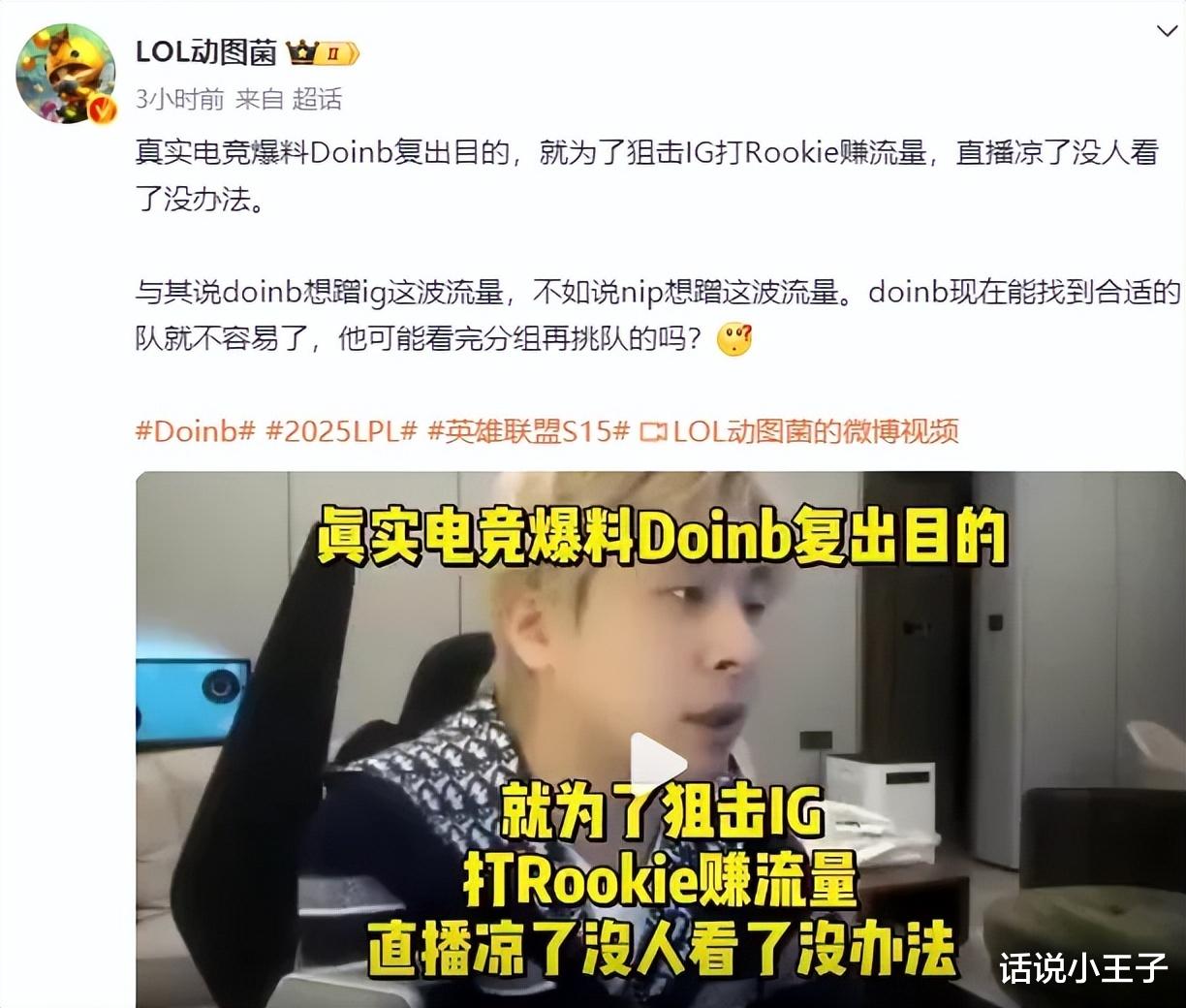
Task: Open the #Doinb# hashtag
Action: 195,430
